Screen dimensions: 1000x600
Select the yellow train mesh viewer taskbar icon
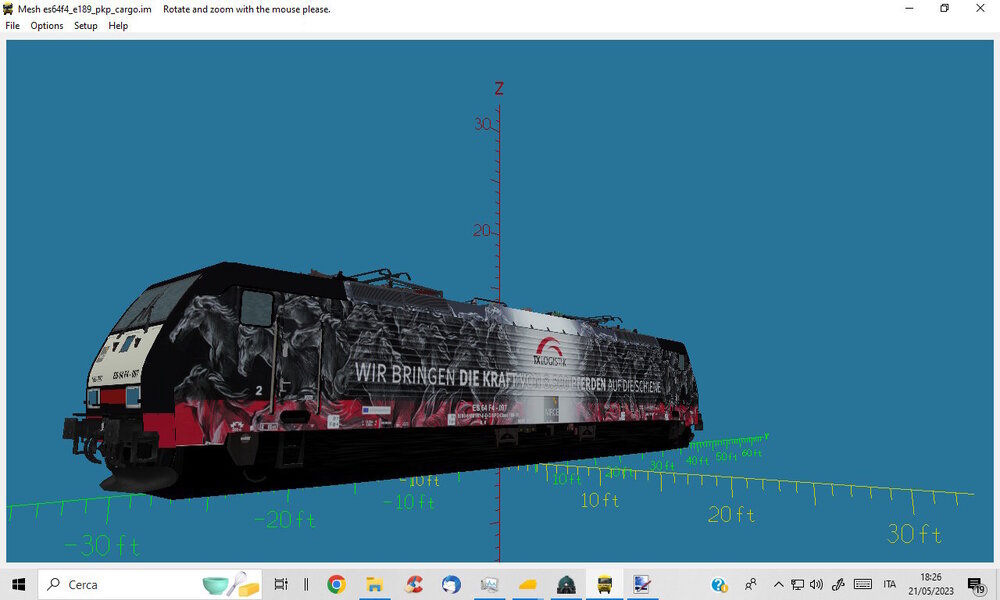point(605,584)
